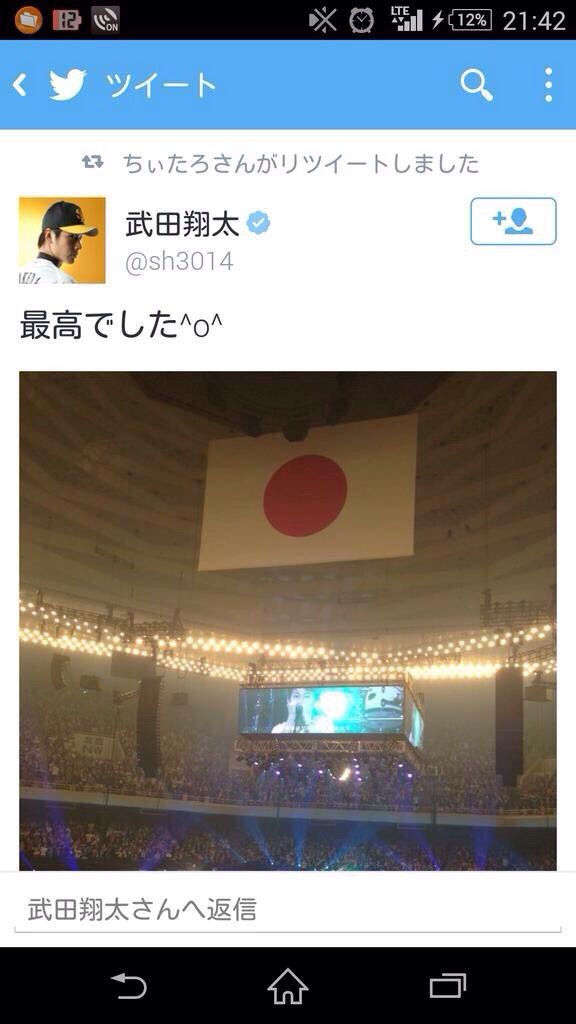
Task: Open the three-dot overflow menu
Action: tap(549, 85)
